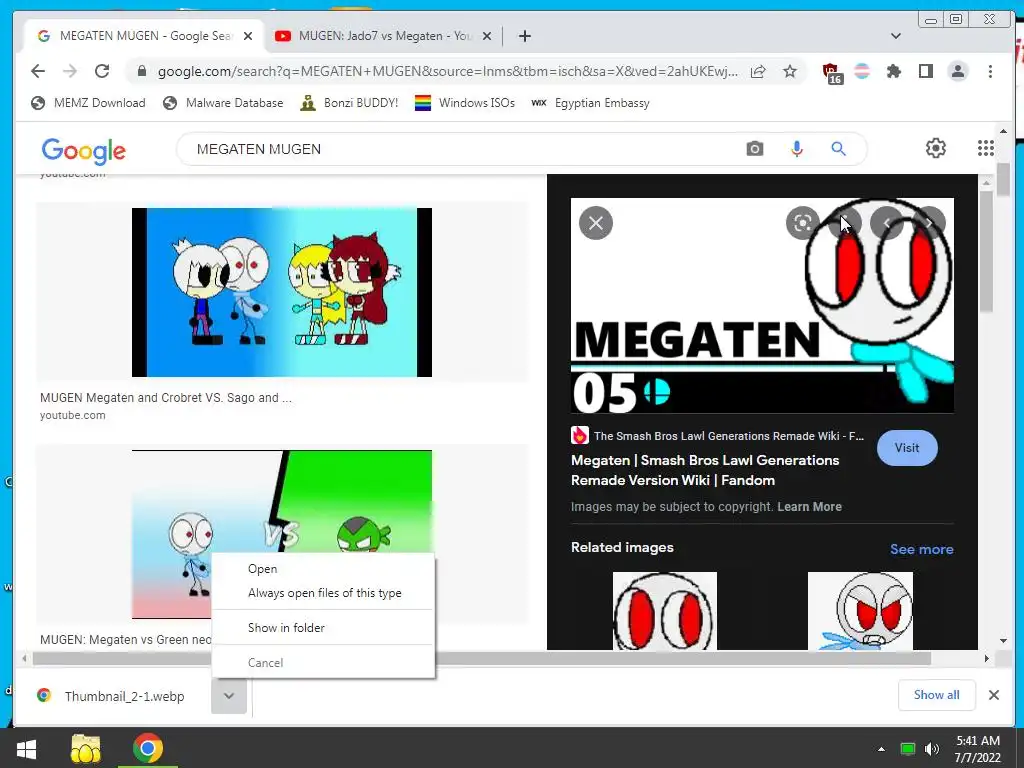
Task: Share this page from the address bar
Action: (x=758, y=71)
